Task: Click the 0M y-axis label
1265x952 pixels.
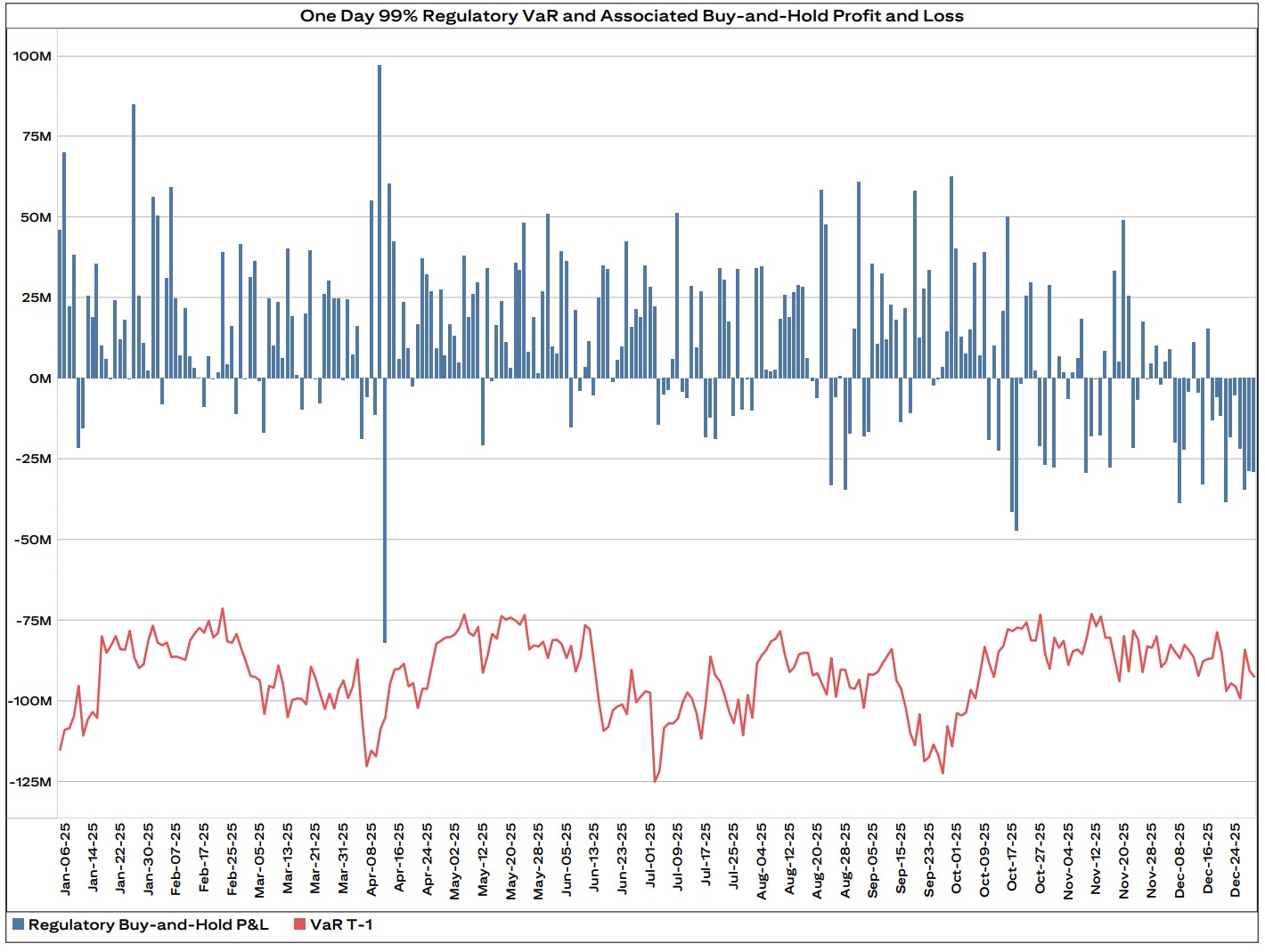Action: pyautogui.click(x=39, y=378)
